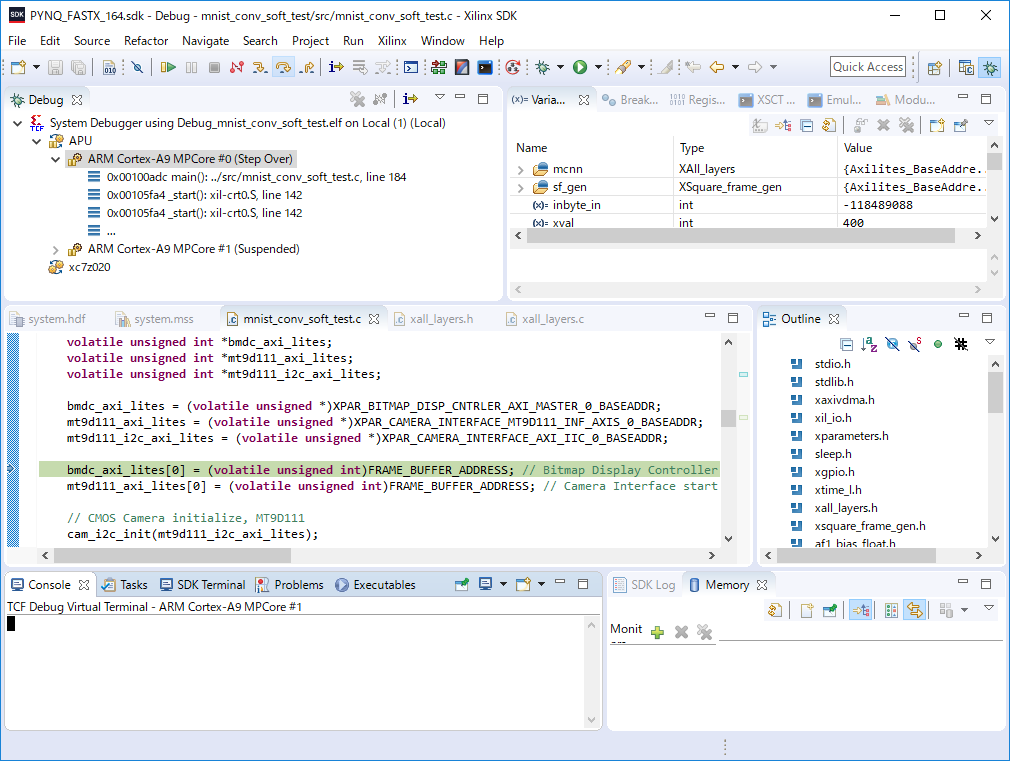Expand the mcnn variable row
The height and width of the screenshot is (761, 1010).
[520, 169]
